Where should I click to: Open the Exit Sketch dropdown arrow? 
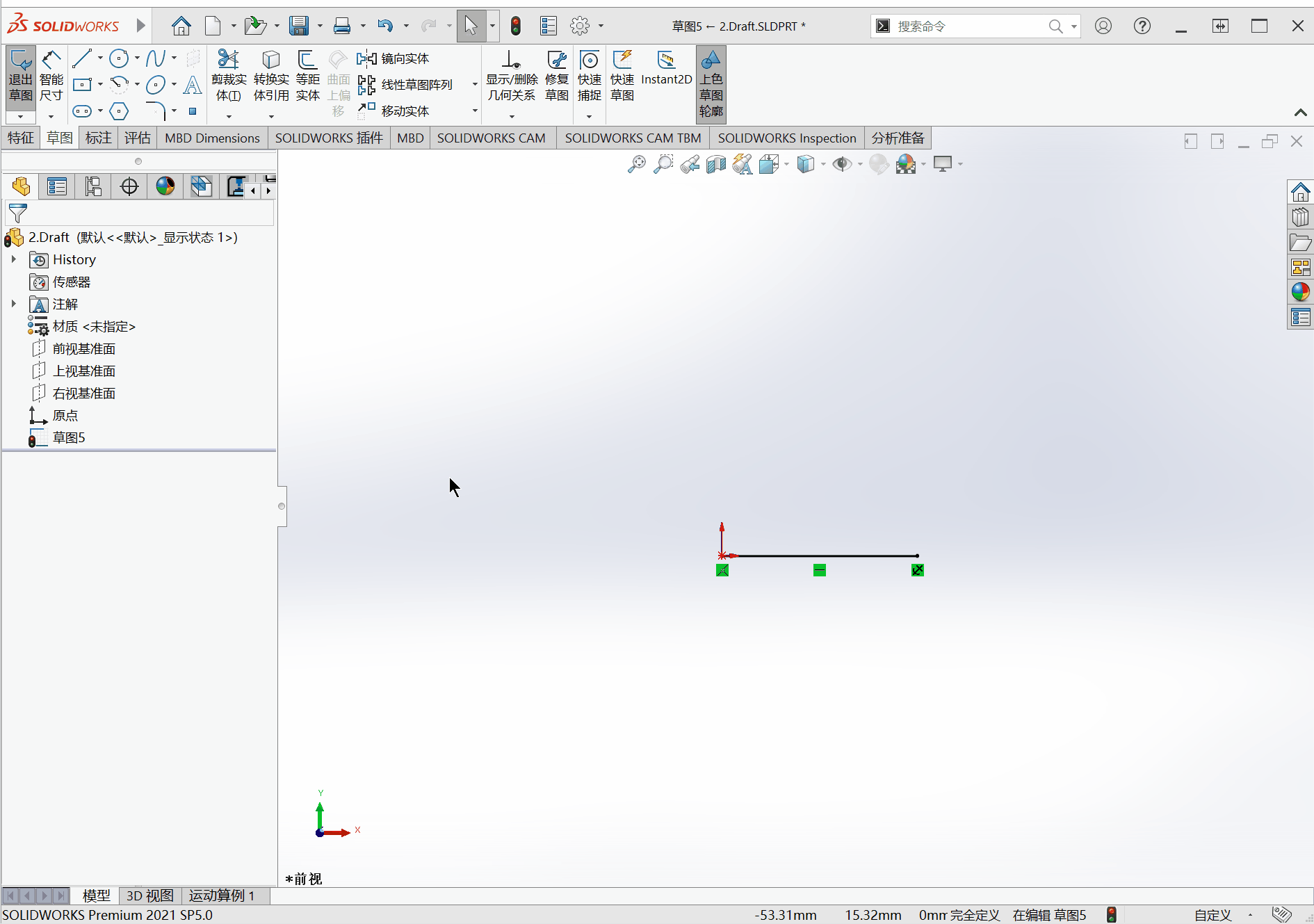(x=21, y=116)
